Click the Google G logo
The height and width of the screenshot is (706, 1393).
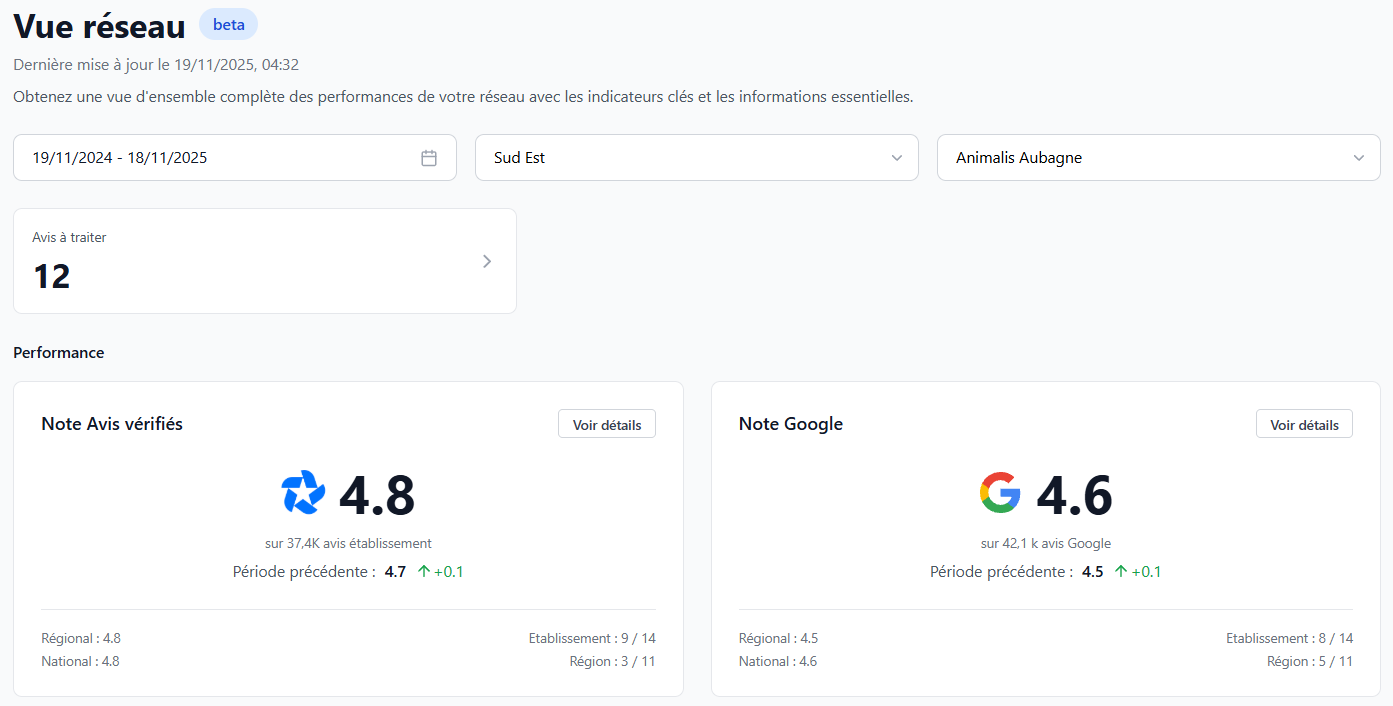1000,493
